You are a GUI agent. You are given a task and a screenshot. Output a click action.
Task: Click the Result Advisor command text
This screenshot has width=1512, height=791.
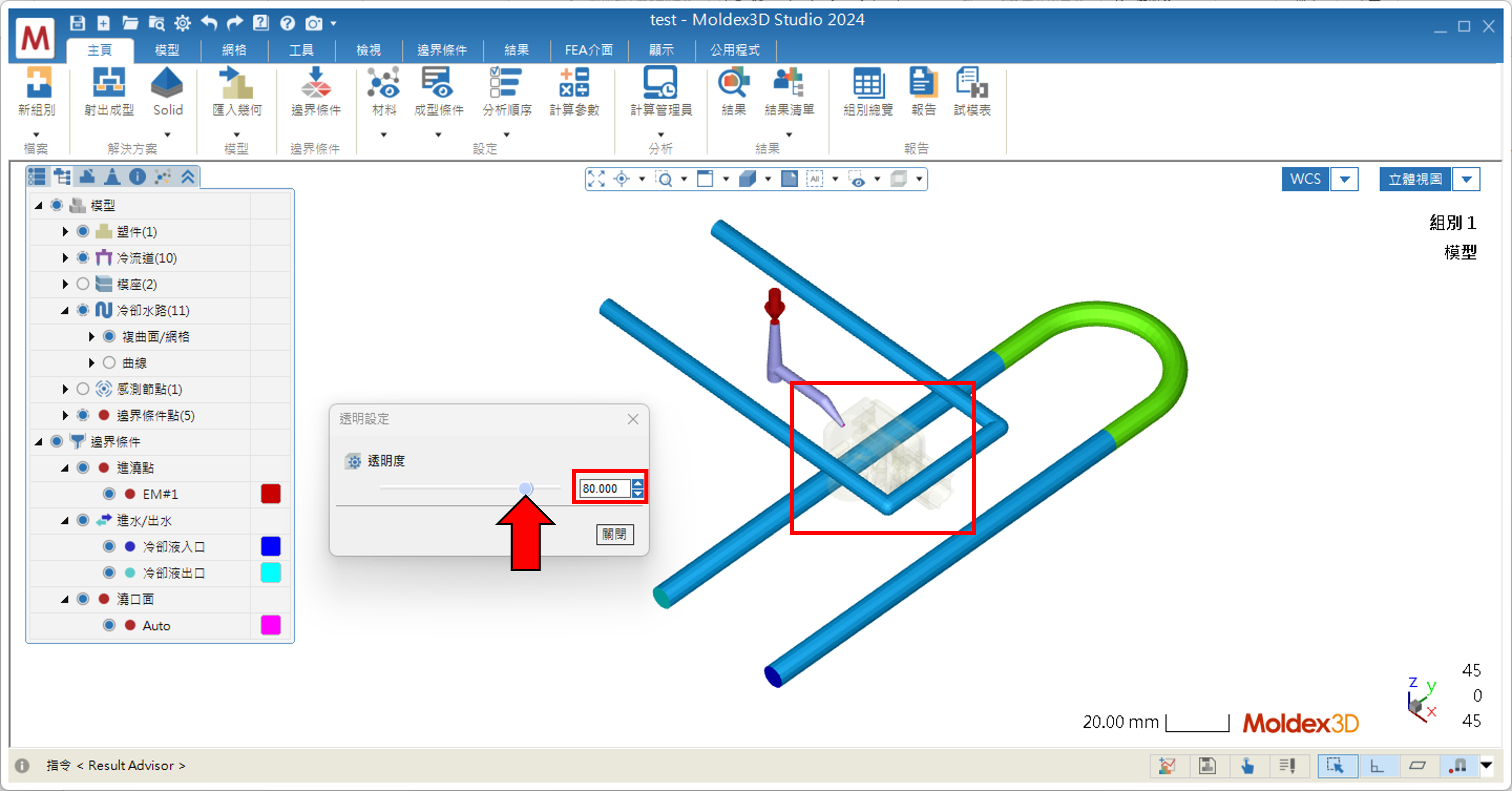(x=131, y=766)
